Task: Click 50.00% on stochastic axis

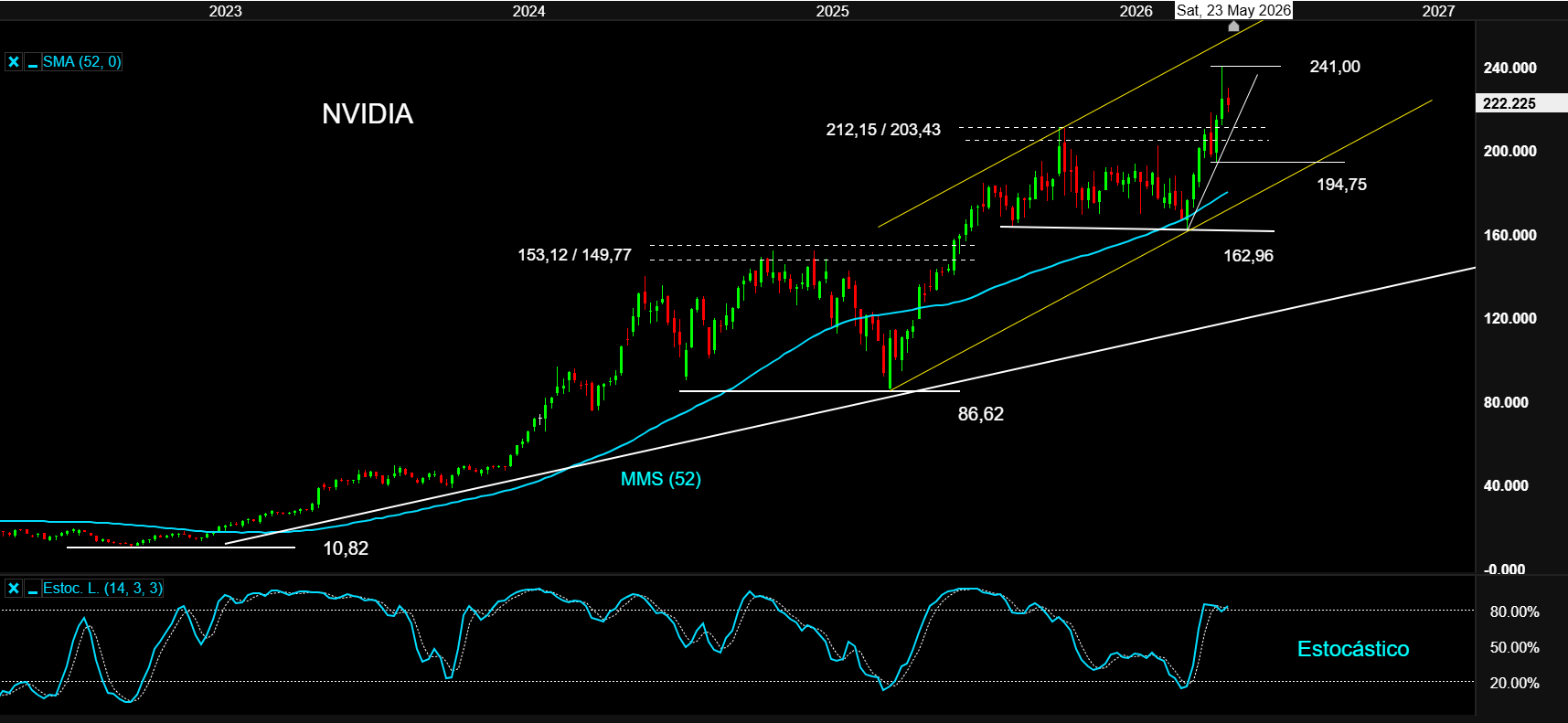Action: [x=1514, y=647]
